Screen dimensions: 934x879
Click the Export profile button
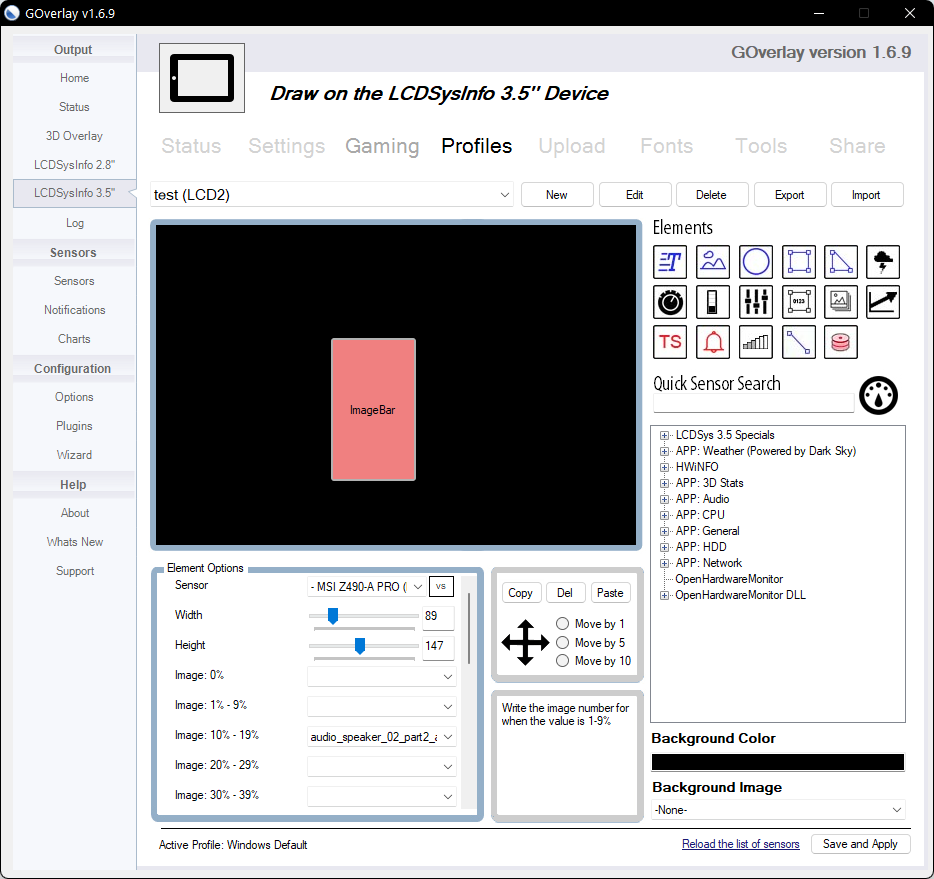790,195
